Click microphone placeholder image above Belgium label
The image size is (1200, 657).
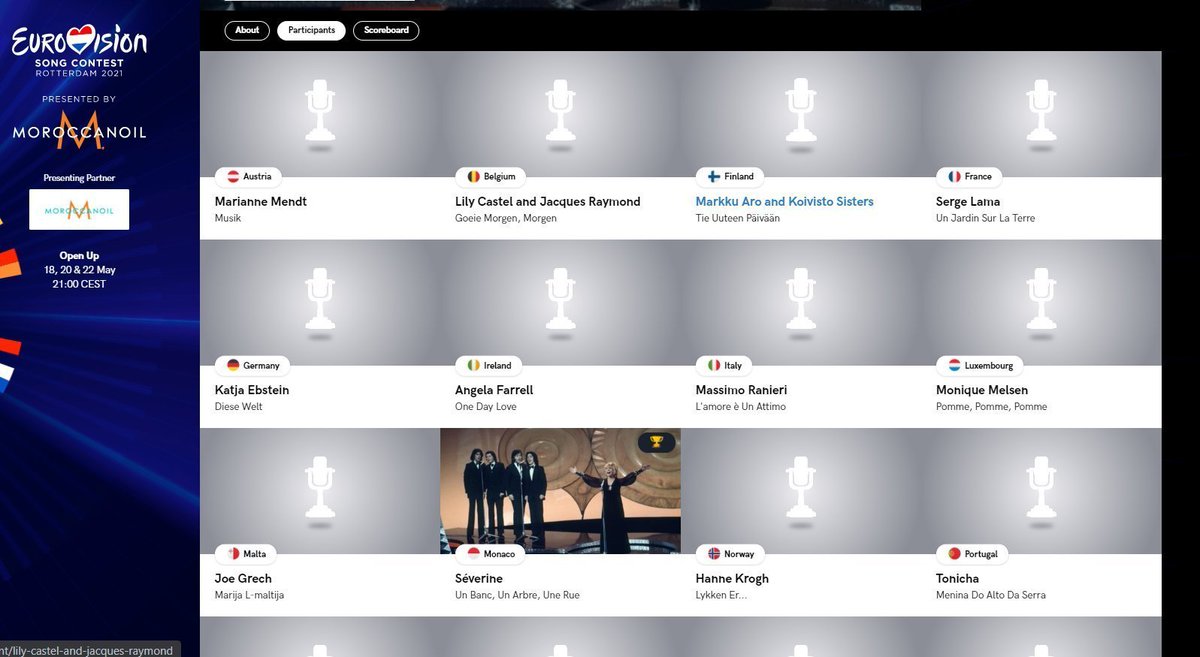coord(560,114)
